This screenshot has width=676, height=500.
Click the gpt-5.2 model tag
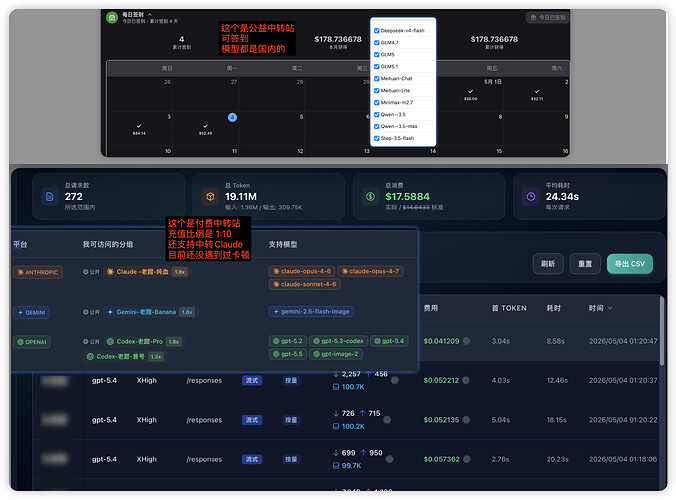coord(288,341)
